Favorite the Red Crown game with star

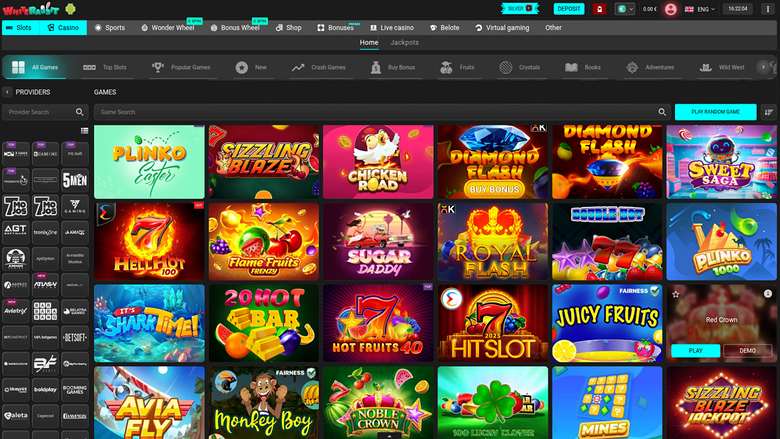click(677, 294)
